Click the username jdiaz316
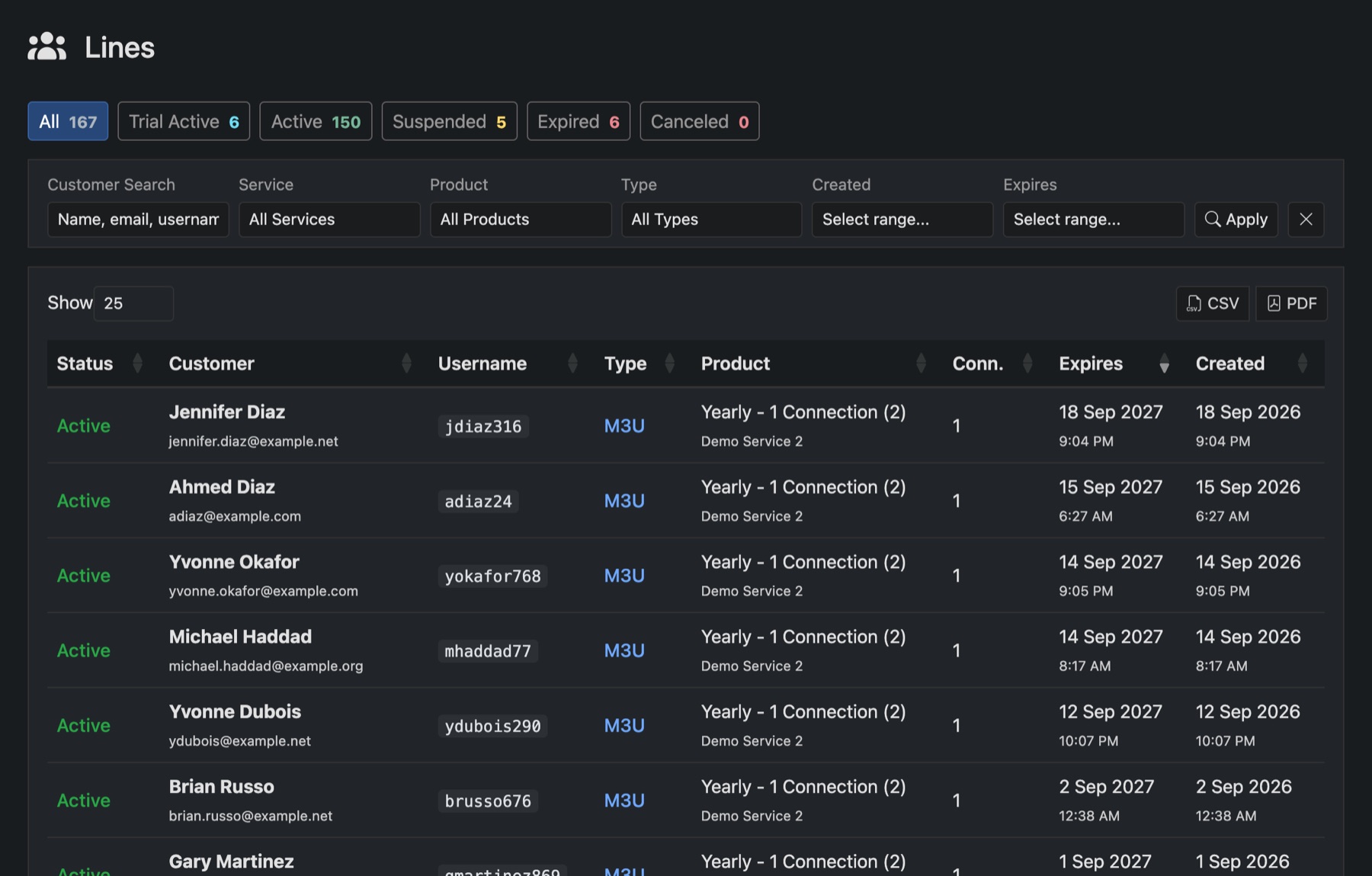1372x876 pixels. tap(483, 426)
